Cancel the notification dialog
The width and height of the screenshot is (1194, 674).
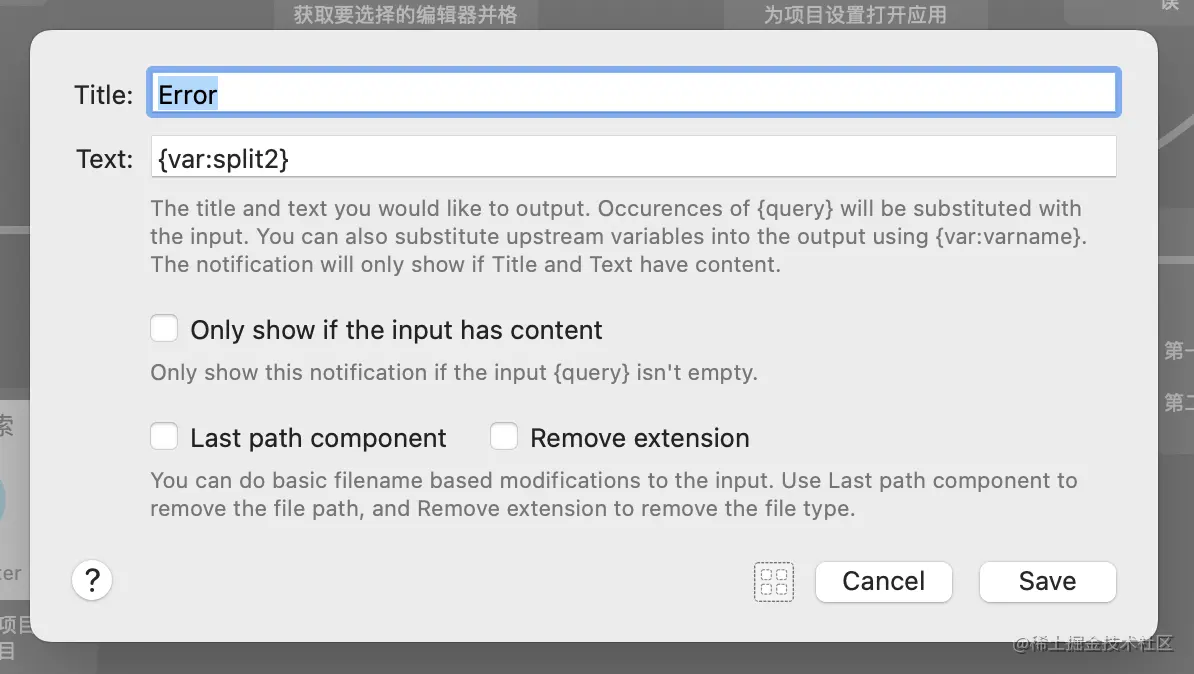pyautogui.click(x=883, y=581)
